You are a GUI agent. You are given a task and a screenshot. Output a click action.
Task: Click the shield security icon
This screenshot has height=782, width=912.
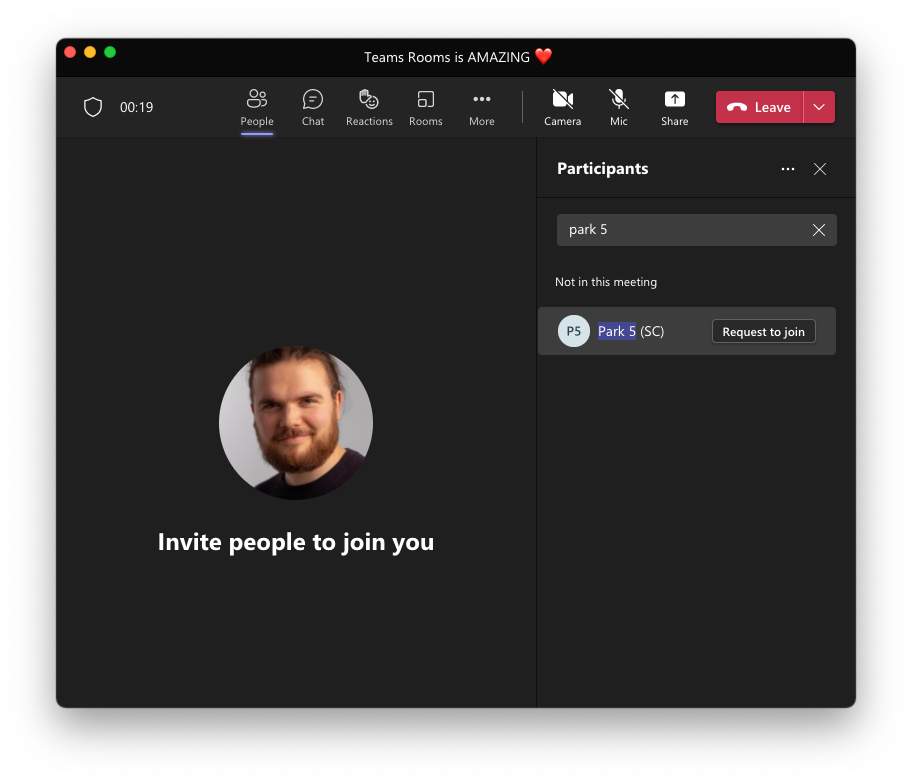(x=93, y=107)
